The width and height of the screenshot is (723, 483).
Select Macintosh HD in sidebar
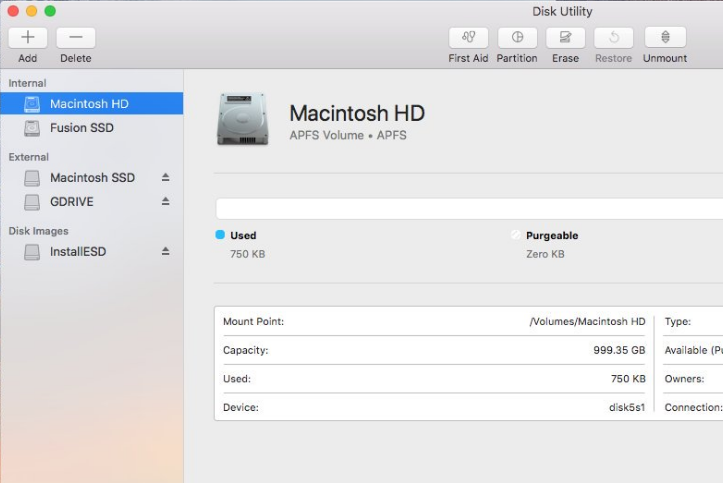pyautogui.click(x=92, y=104)
